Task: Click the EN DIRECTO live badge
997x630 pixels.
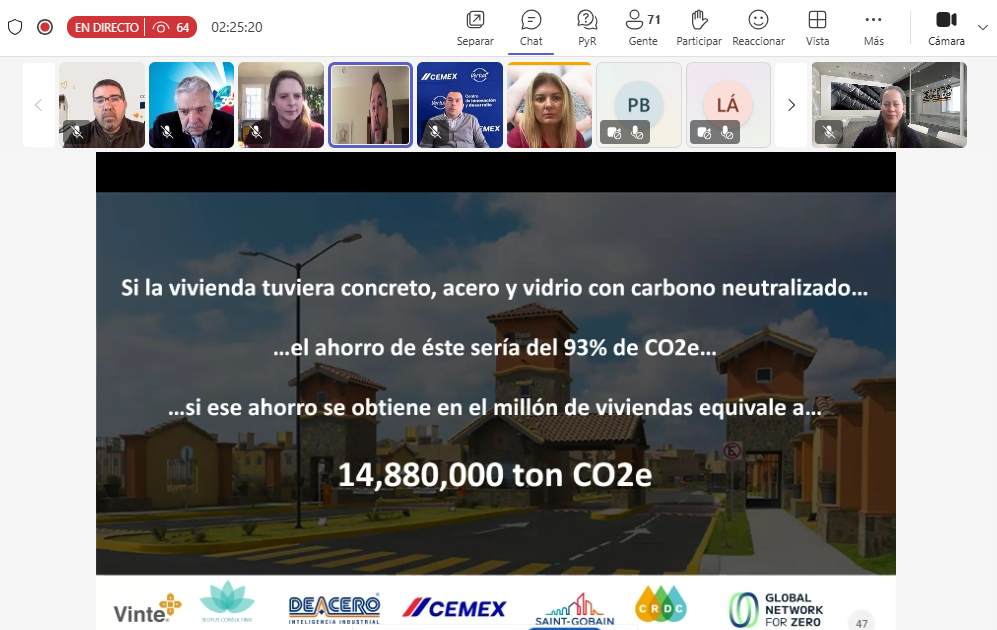Action: [108, 27]
